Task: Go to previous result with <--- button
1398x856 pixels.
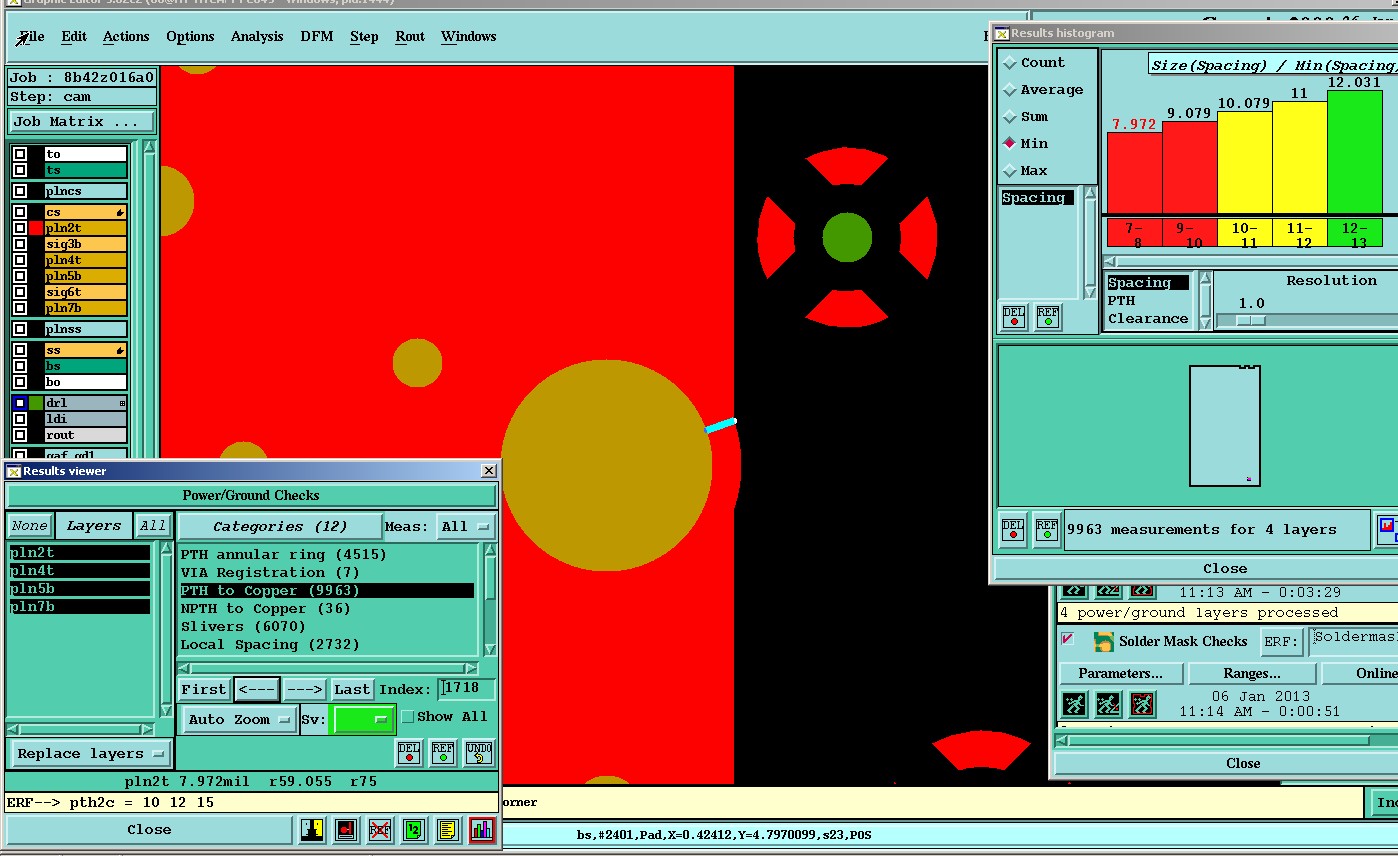Action: tap(257, 689)
